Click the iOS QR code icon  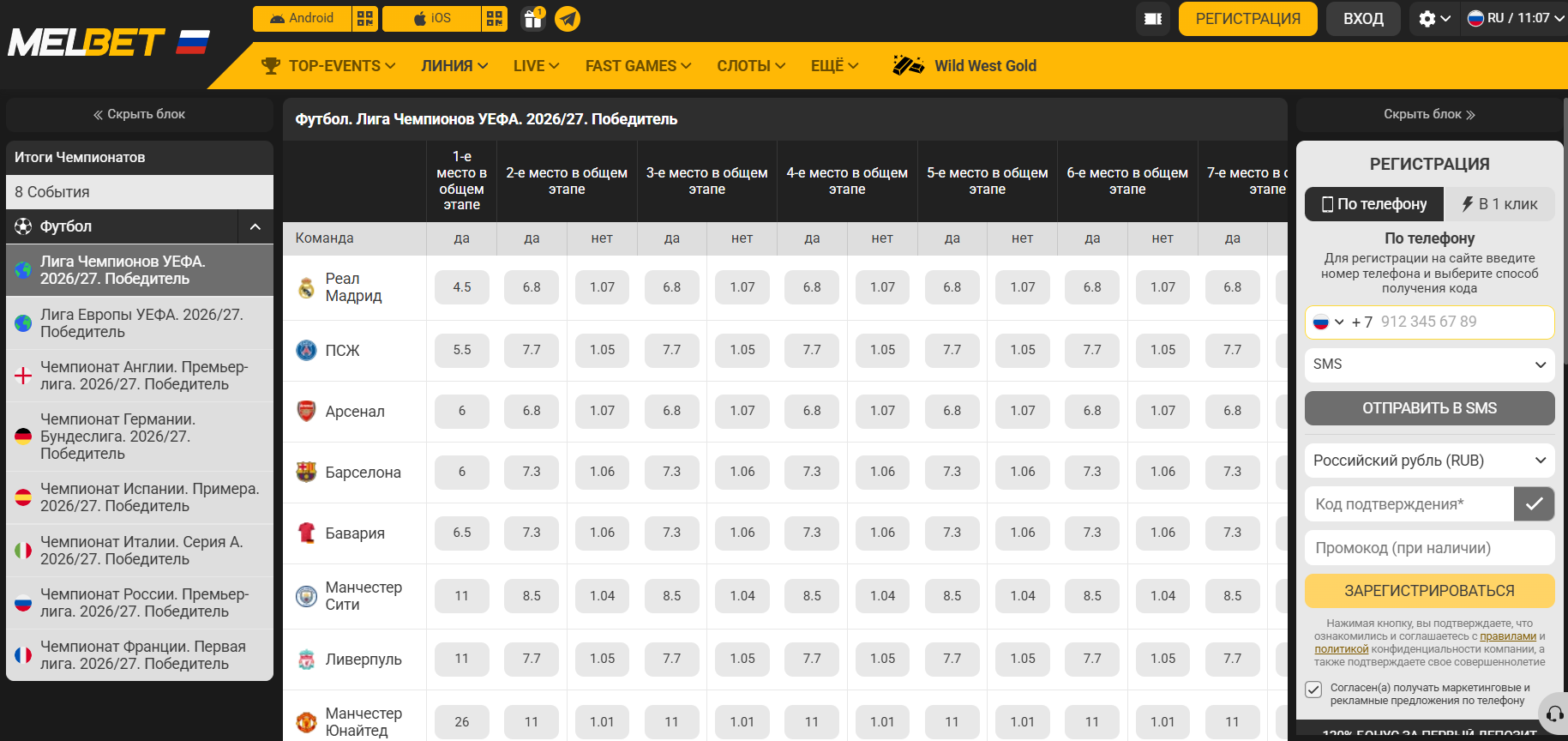tap(495, 18)
